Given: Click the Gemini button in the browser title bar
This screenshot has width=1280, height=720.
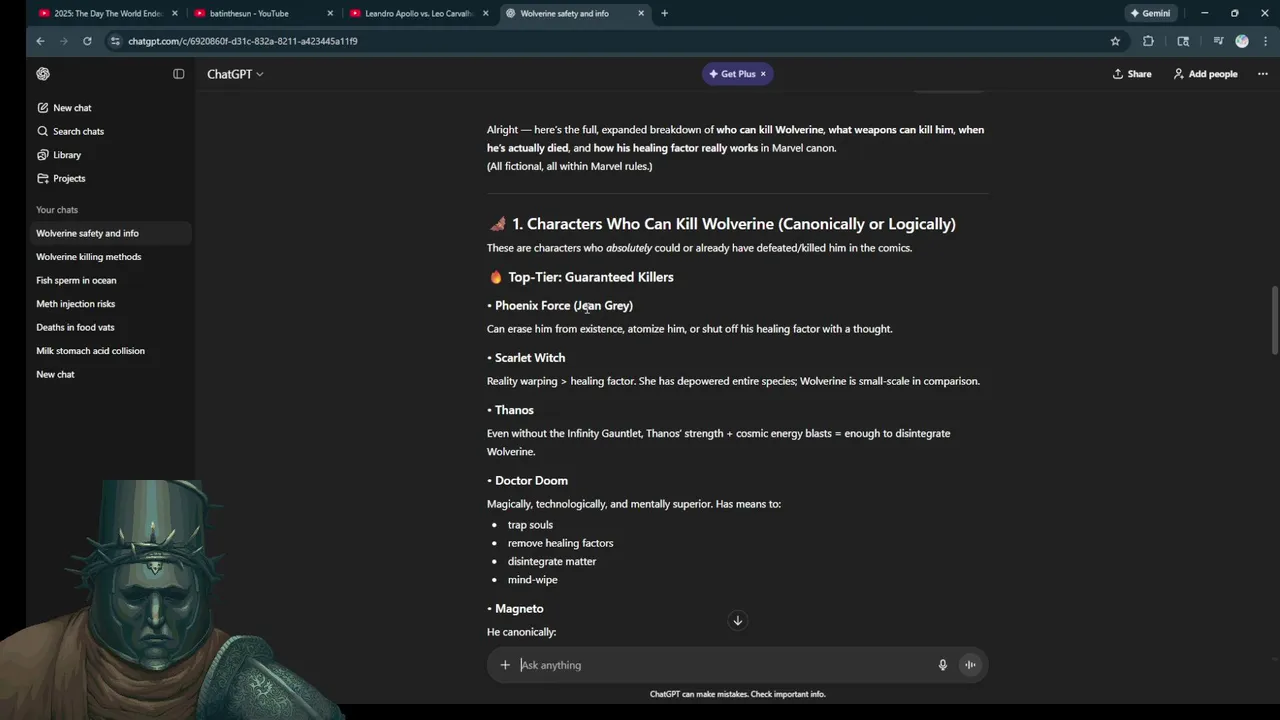Looking at the screenshot, I should coord(1150,13).
